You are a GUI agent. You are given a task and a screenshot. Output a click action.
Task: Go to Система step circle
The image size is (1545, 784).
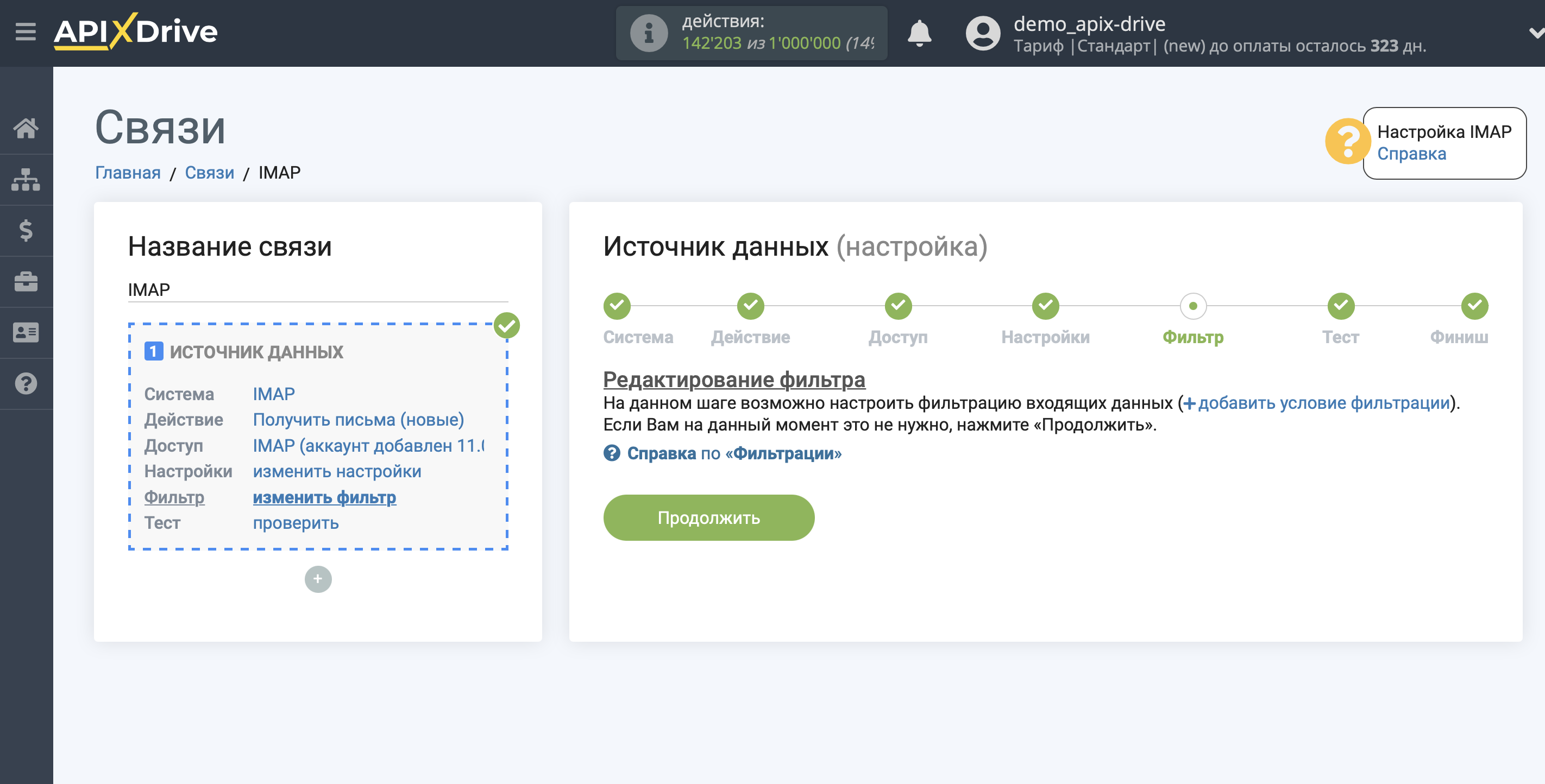pyautogui.click(x=617, y=306)
